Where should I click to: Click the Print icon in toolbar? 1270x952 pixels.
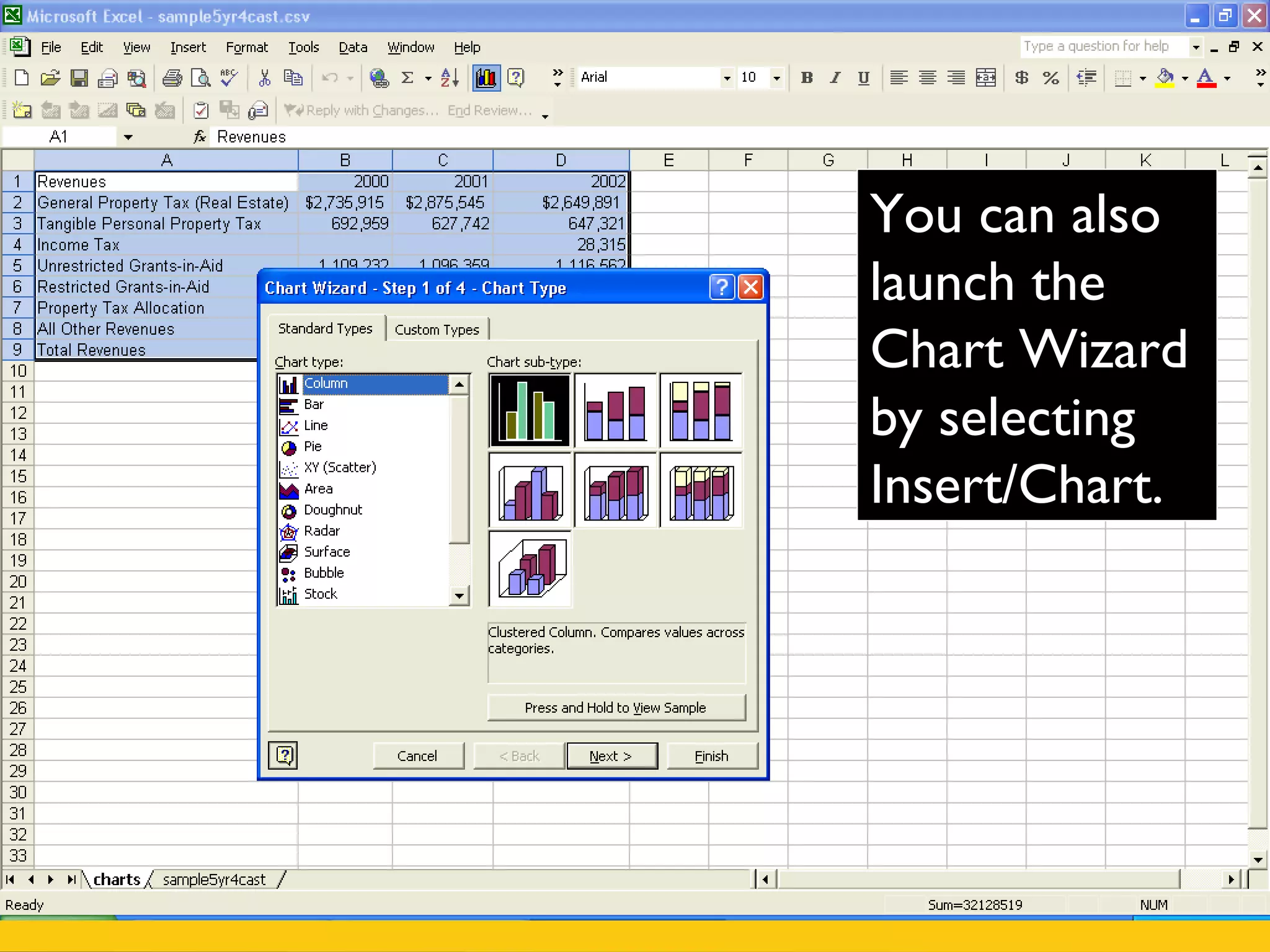point(172,77)
